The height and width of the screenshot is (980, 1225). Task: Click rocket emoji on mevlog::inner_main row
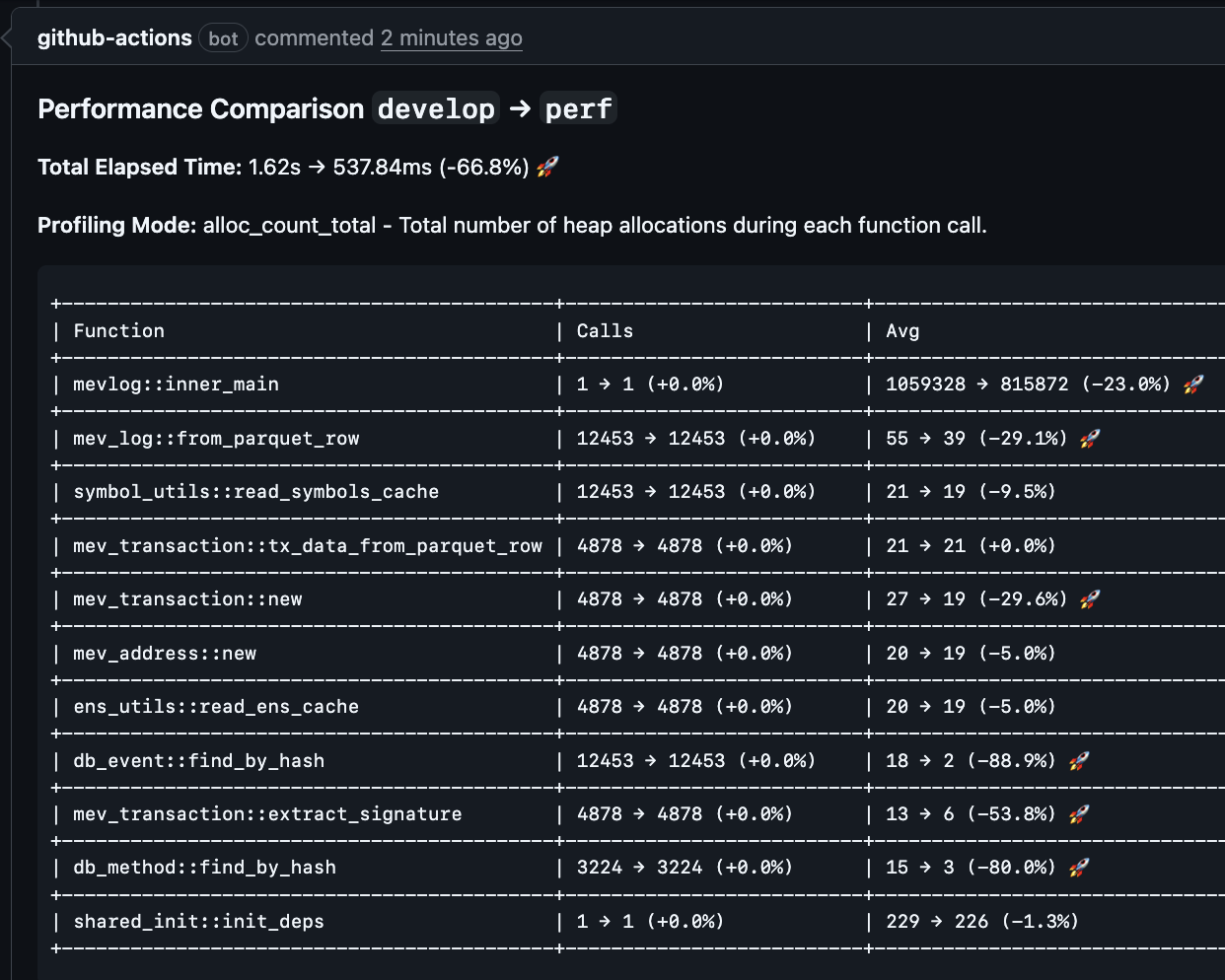tap(1195, 384)
